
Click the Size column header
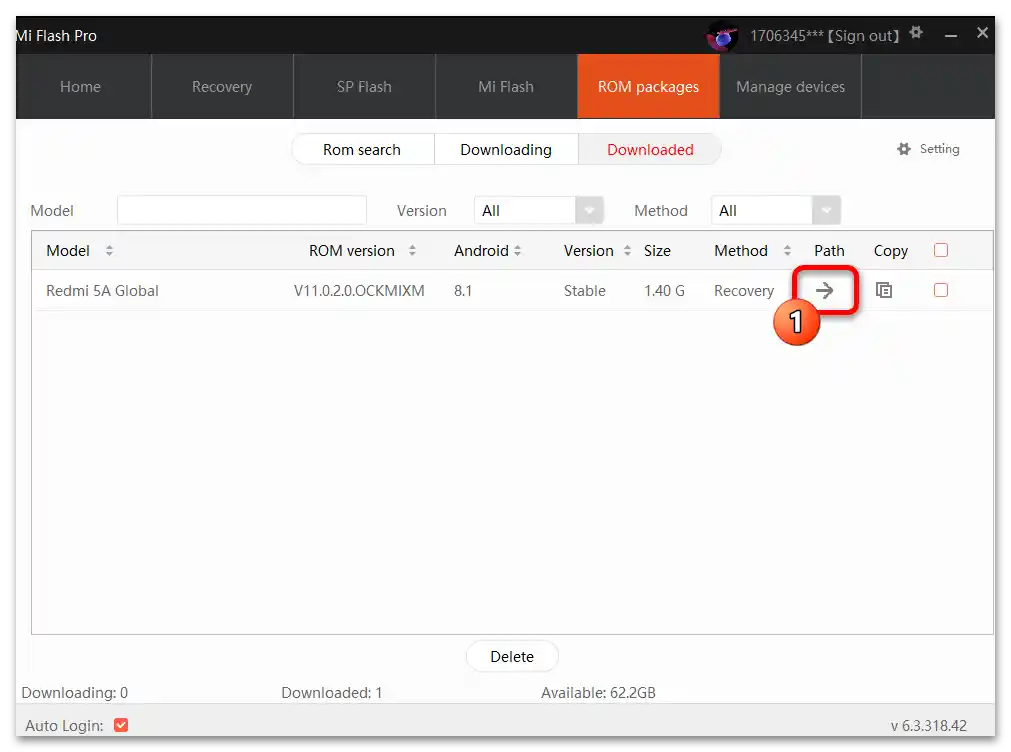tap(657, 251)
